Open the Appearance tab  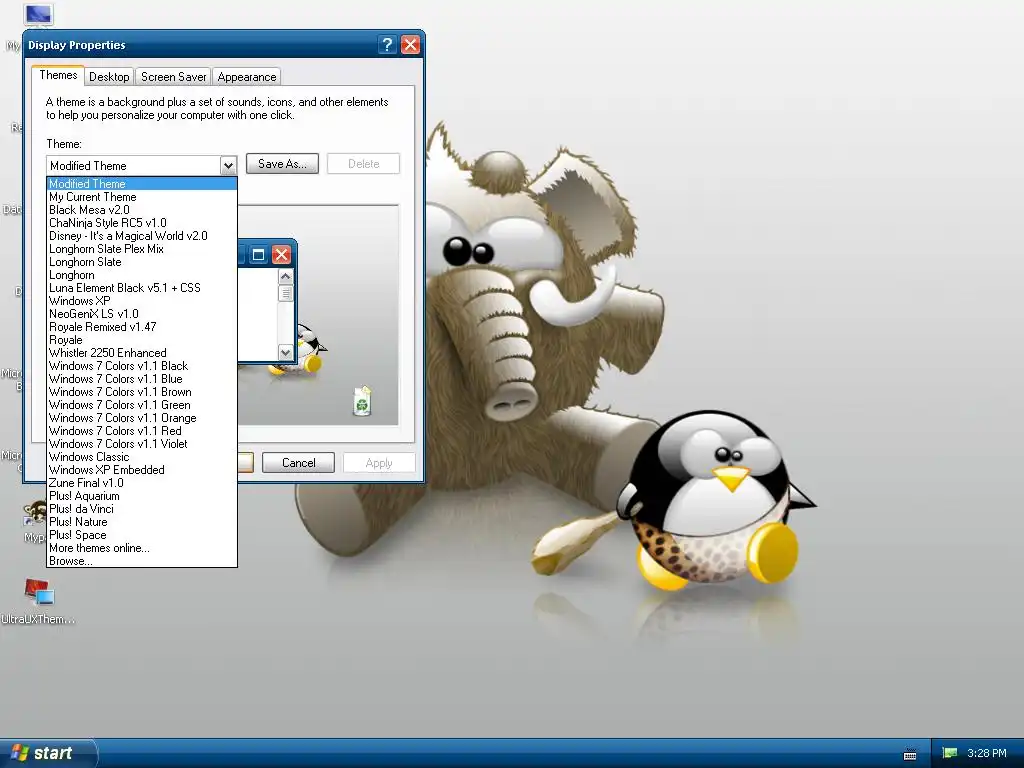coord(246,76)
